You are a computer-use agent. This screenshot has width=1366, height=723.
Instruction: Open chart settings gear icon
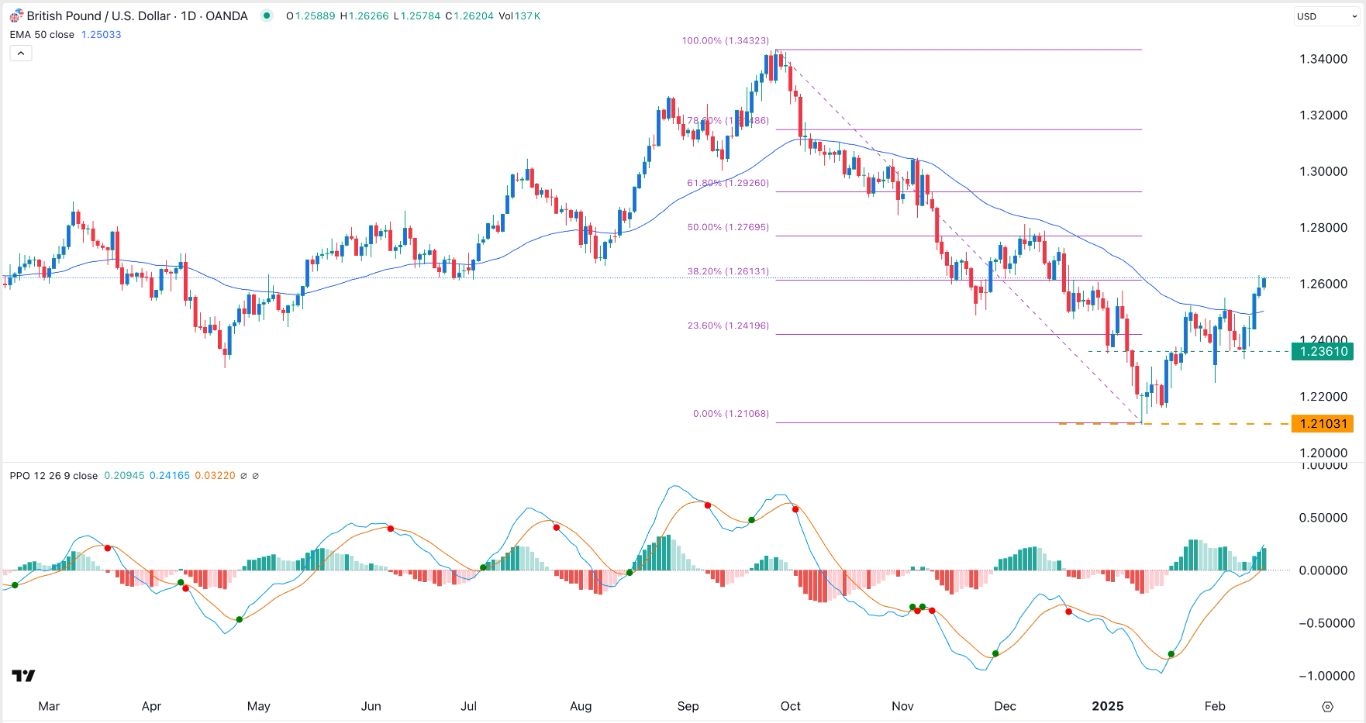point(1326,706)
